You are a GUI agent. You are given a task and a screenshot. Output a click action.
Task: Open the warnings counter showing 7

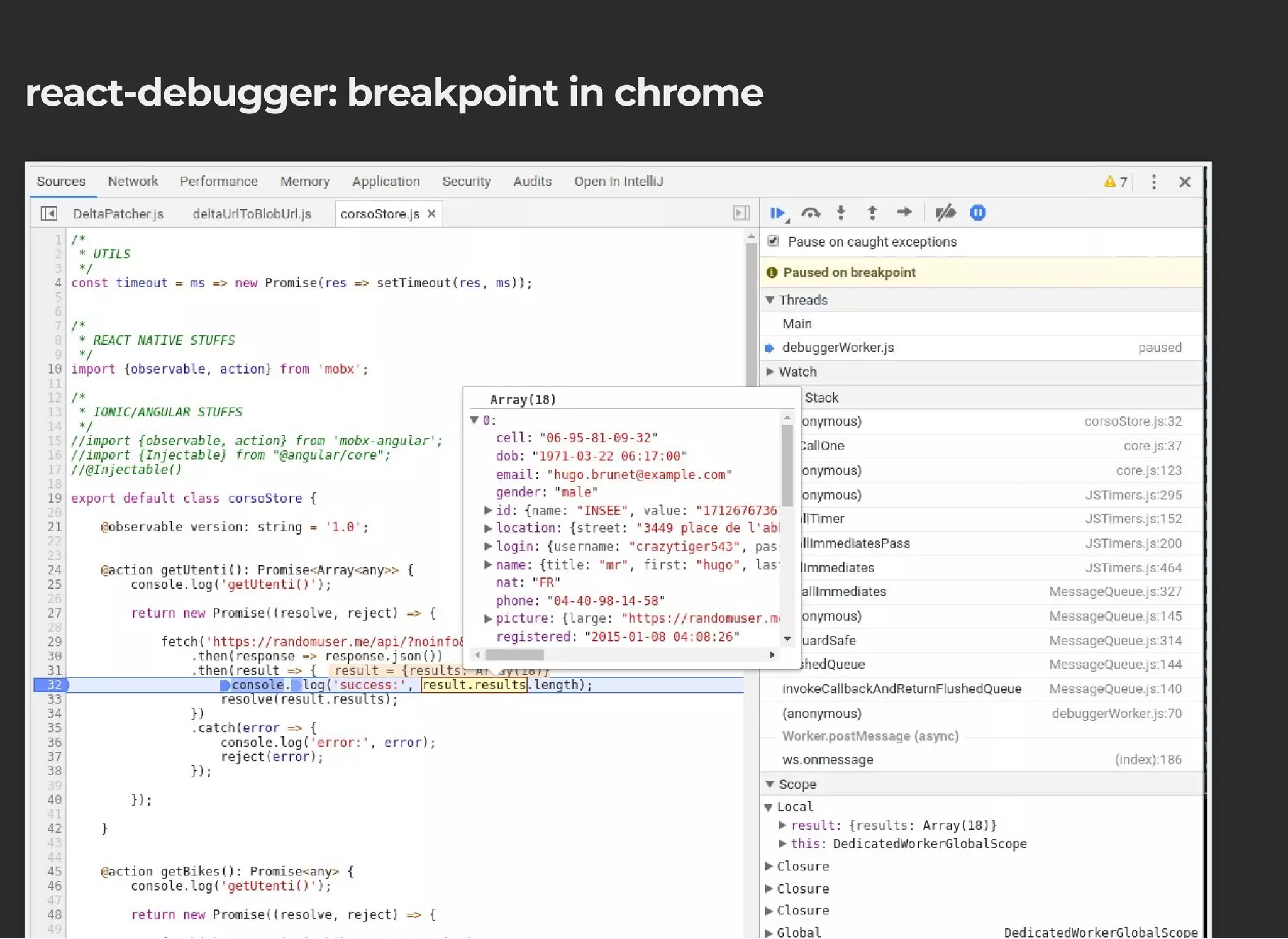click(1116, 182)
